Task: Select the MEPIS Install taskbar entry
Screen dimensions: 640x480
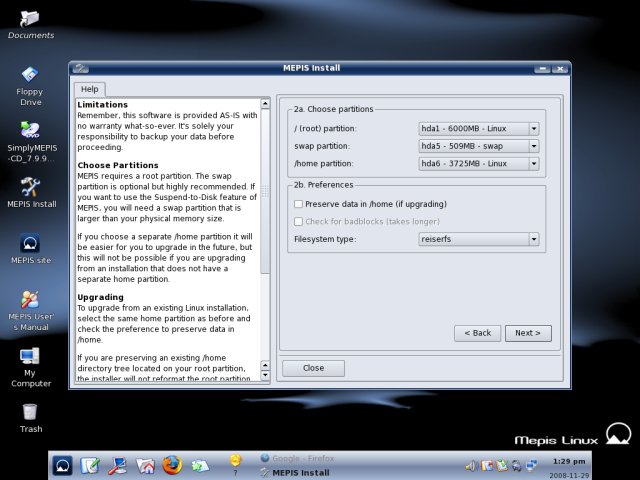Action: click(296, 473)
